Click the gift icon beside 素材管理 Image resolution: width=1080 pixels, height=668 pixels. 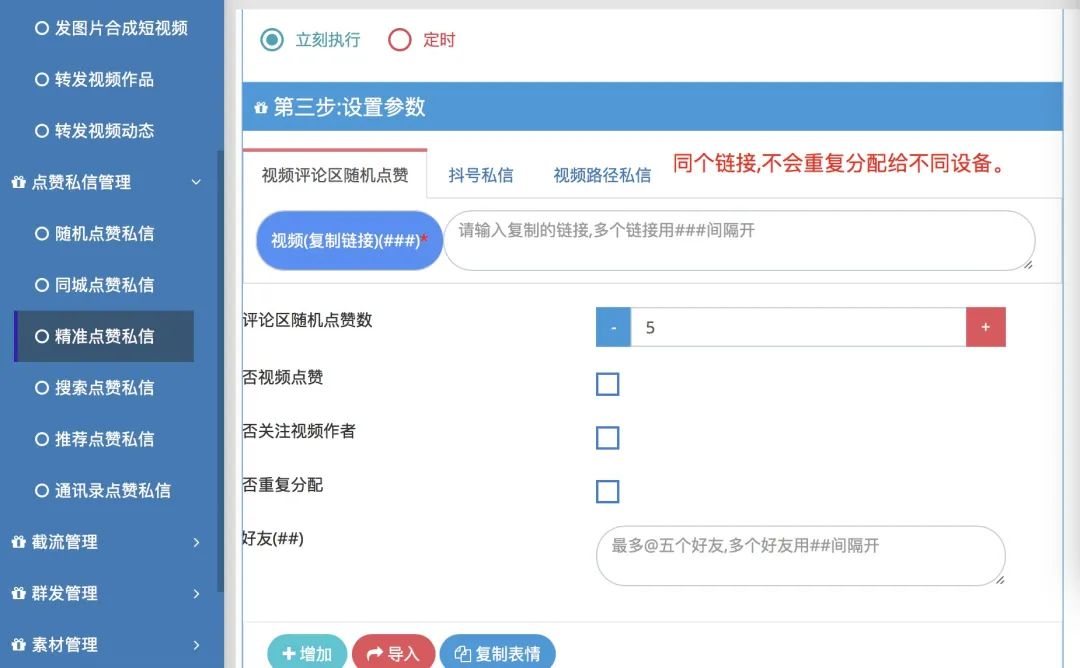click(19, 645)
